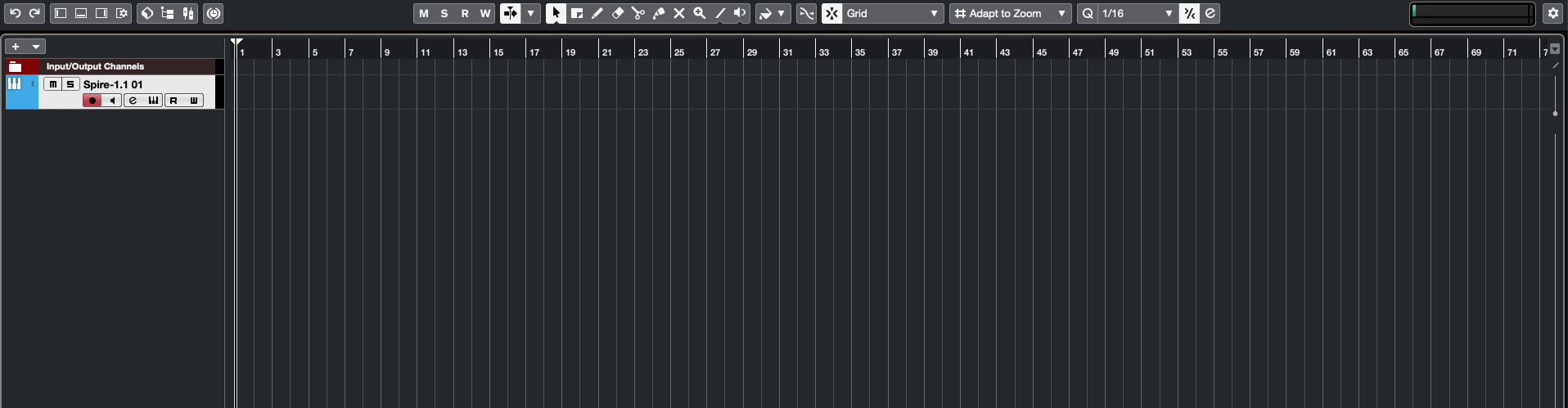Activate the constrain delay compensation button

coord(214,13)
